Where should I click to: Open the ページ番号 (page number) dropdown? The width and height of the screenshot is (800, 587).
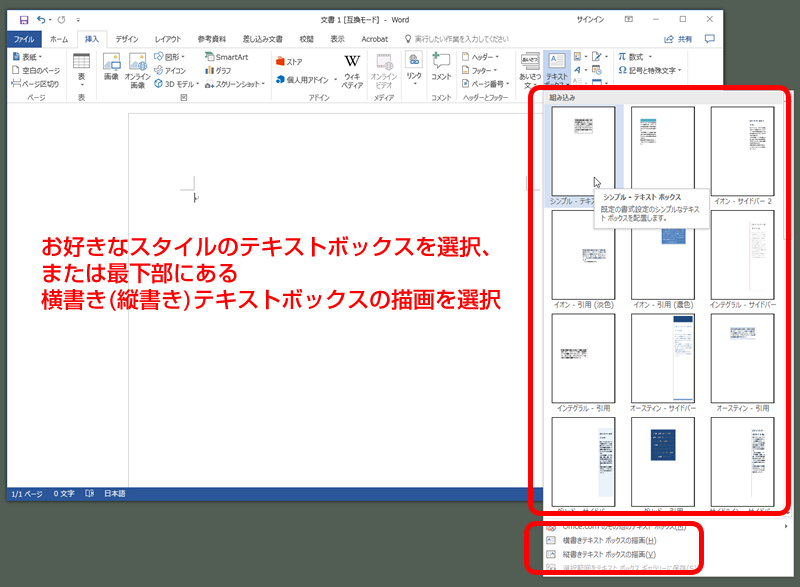(487, 85)
